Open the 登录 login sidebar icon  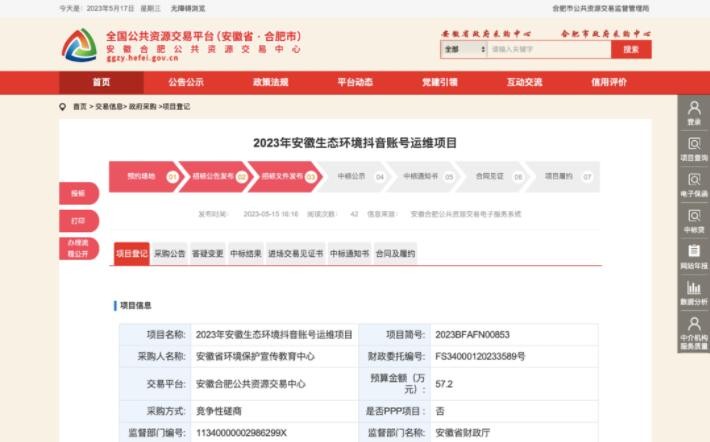coord(694,113)
